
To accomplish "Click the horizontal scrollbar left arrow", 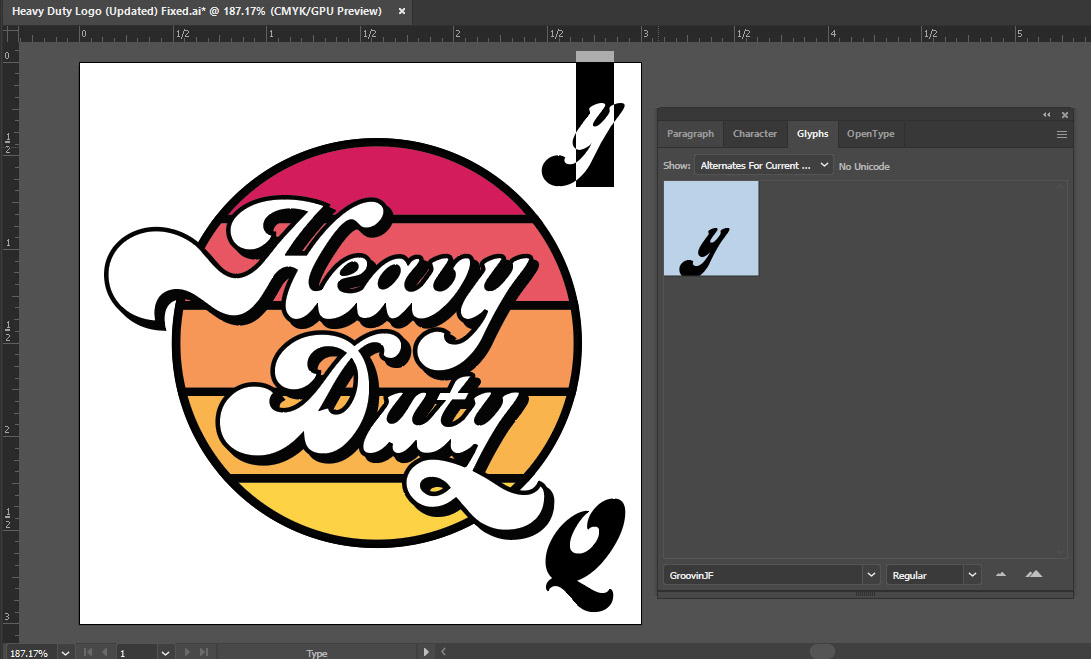I will coord(443,652).
